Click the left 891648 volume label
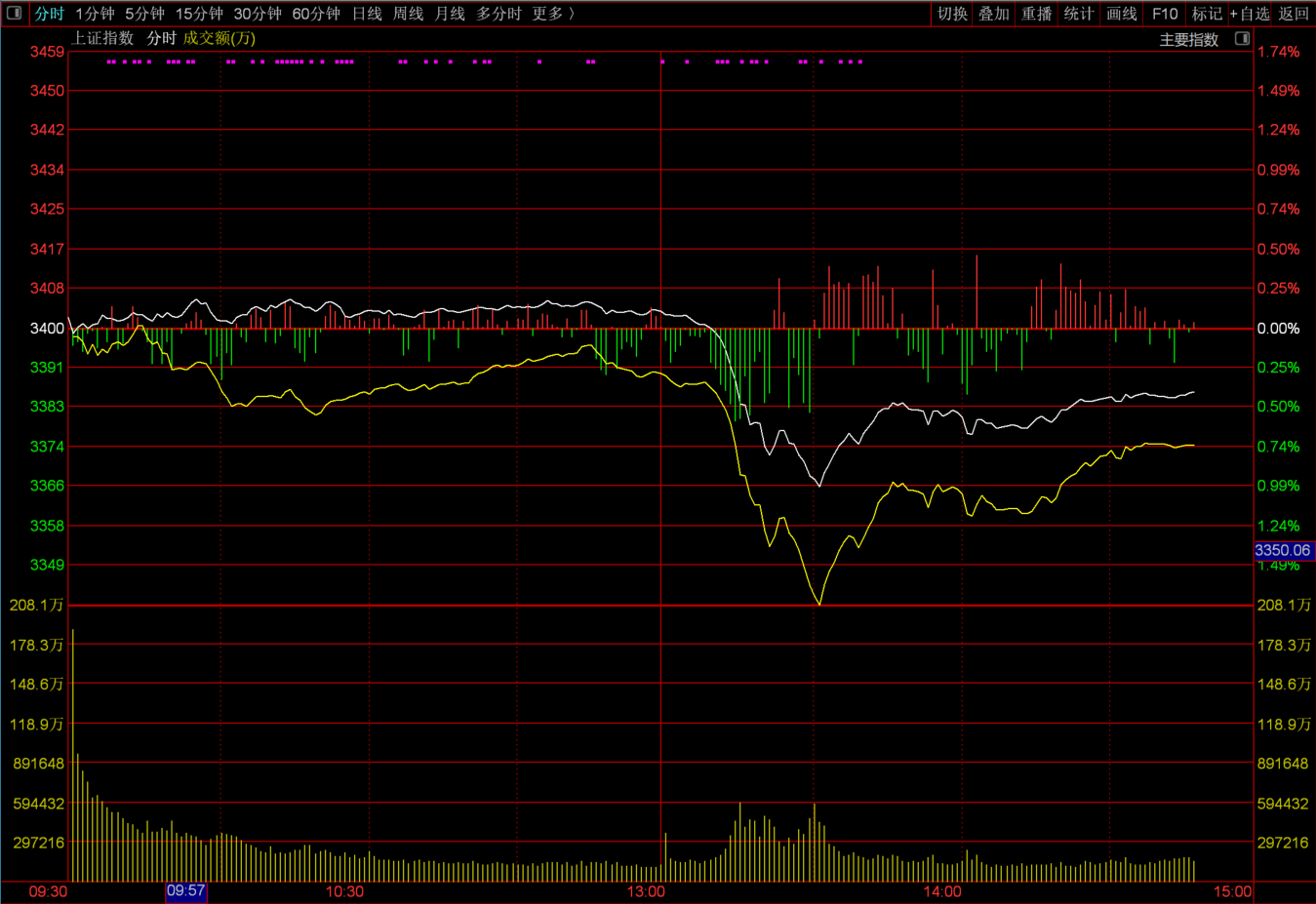Screen dimensions: 1316x904 pyautogui.click(x=39, y=764)
